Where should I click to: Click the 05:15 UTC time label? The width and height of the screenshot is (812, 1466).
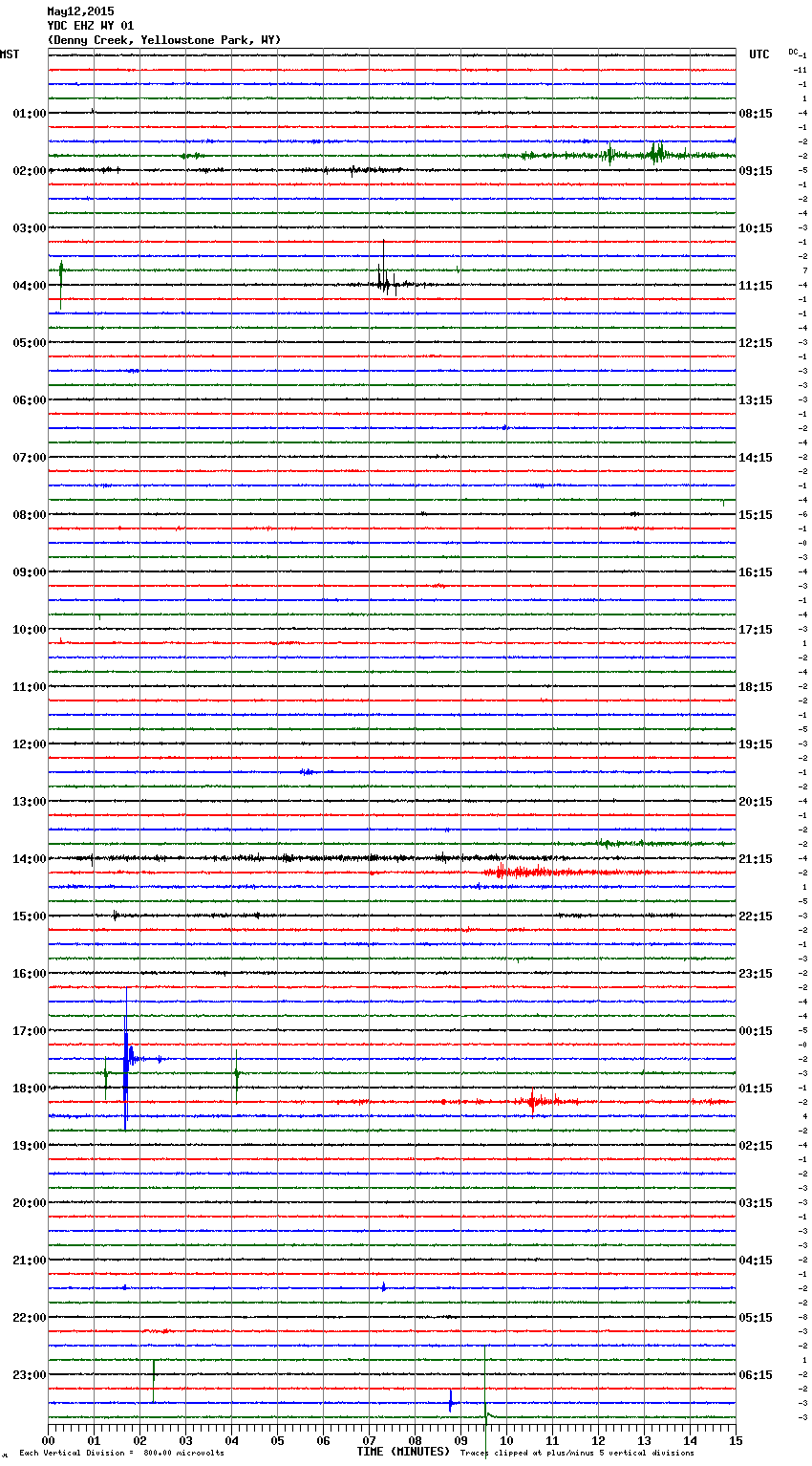pyautogui.click(x=756, y=1318)
